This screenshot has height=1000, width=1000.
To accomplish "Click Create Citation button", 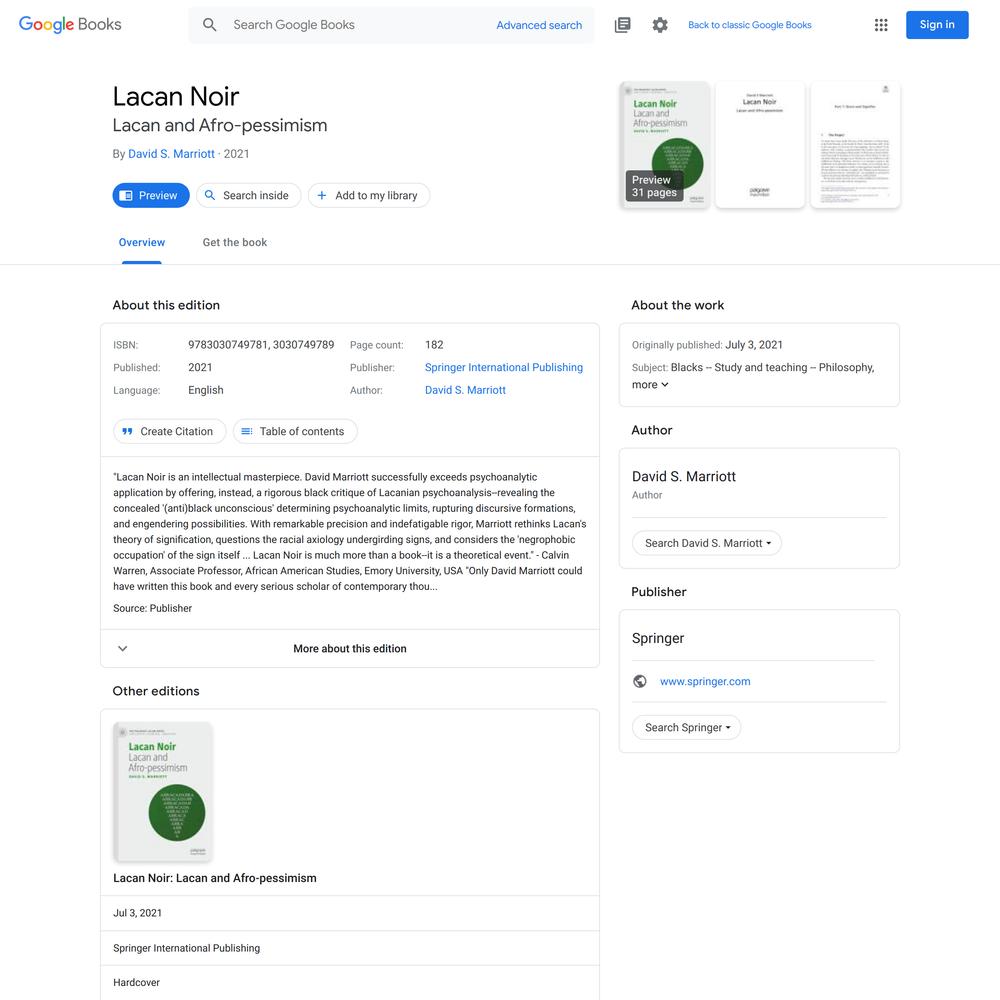I will [x=170, y=431].
